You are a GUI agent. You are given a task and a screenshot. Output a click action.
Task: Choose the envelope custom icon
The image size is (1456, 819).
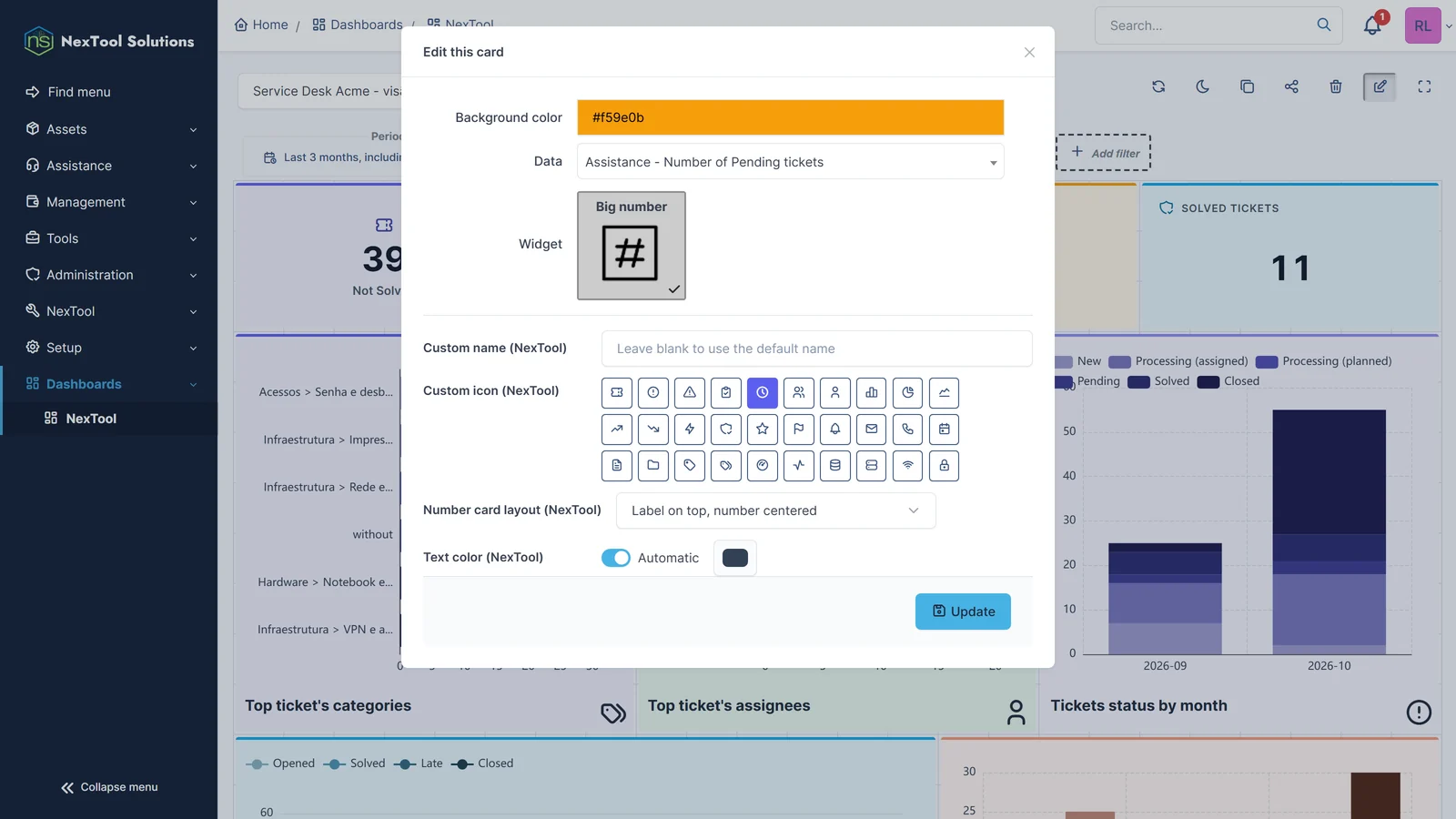(x=872, y=430)
